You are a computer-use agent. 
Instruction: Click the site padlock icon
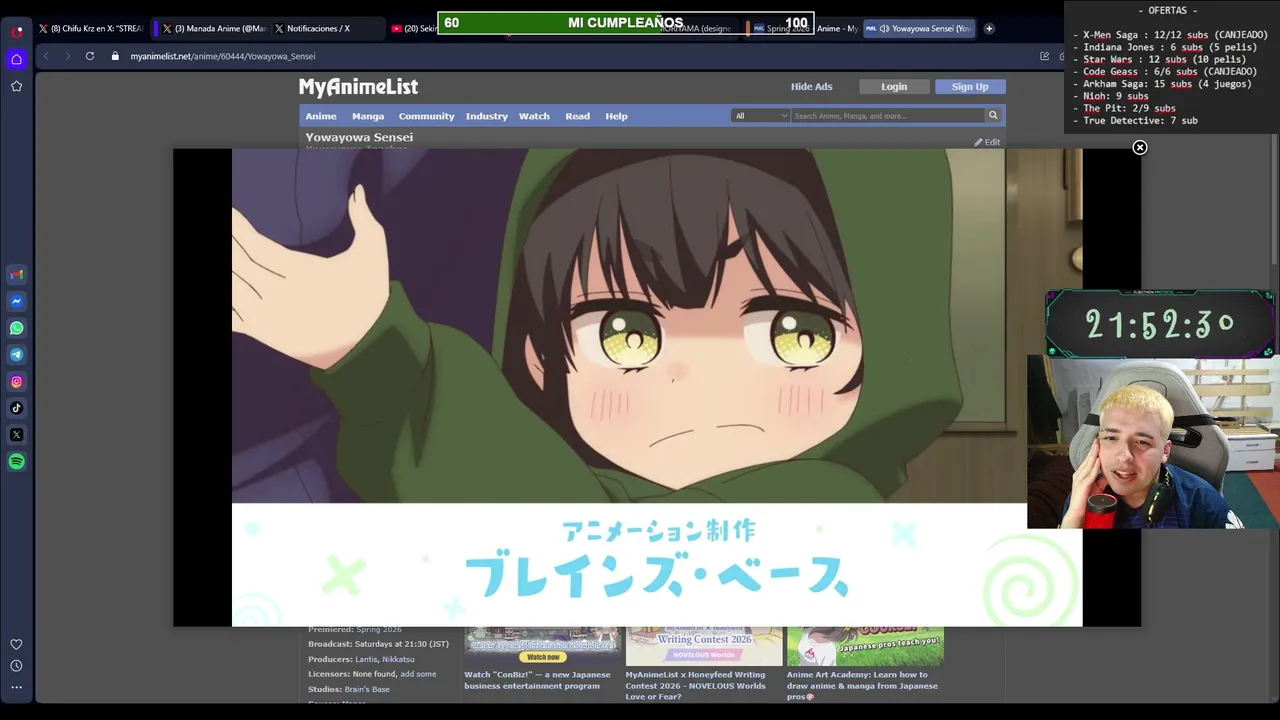(x=115, y=56)
